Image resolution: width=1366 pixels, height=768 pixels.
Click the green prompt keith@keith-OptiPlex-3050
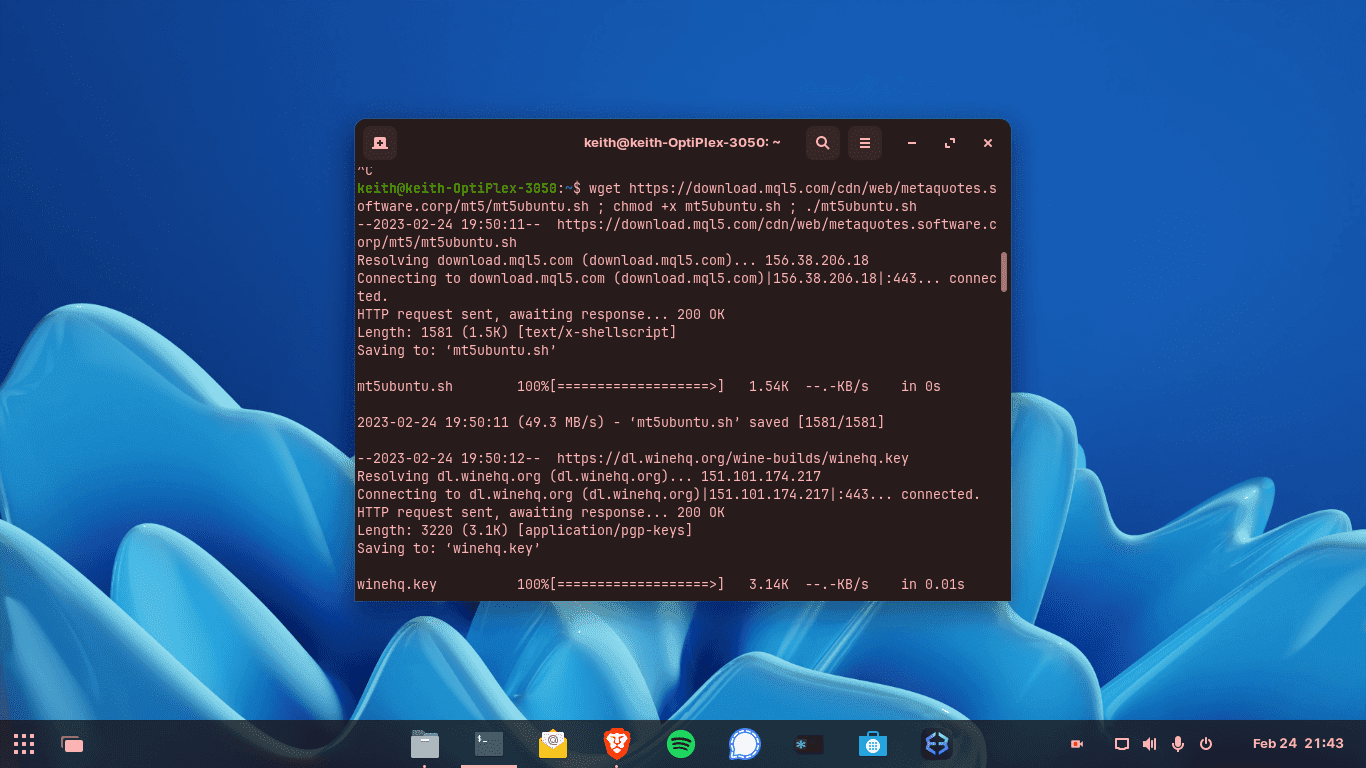click(x=457, y=188)
